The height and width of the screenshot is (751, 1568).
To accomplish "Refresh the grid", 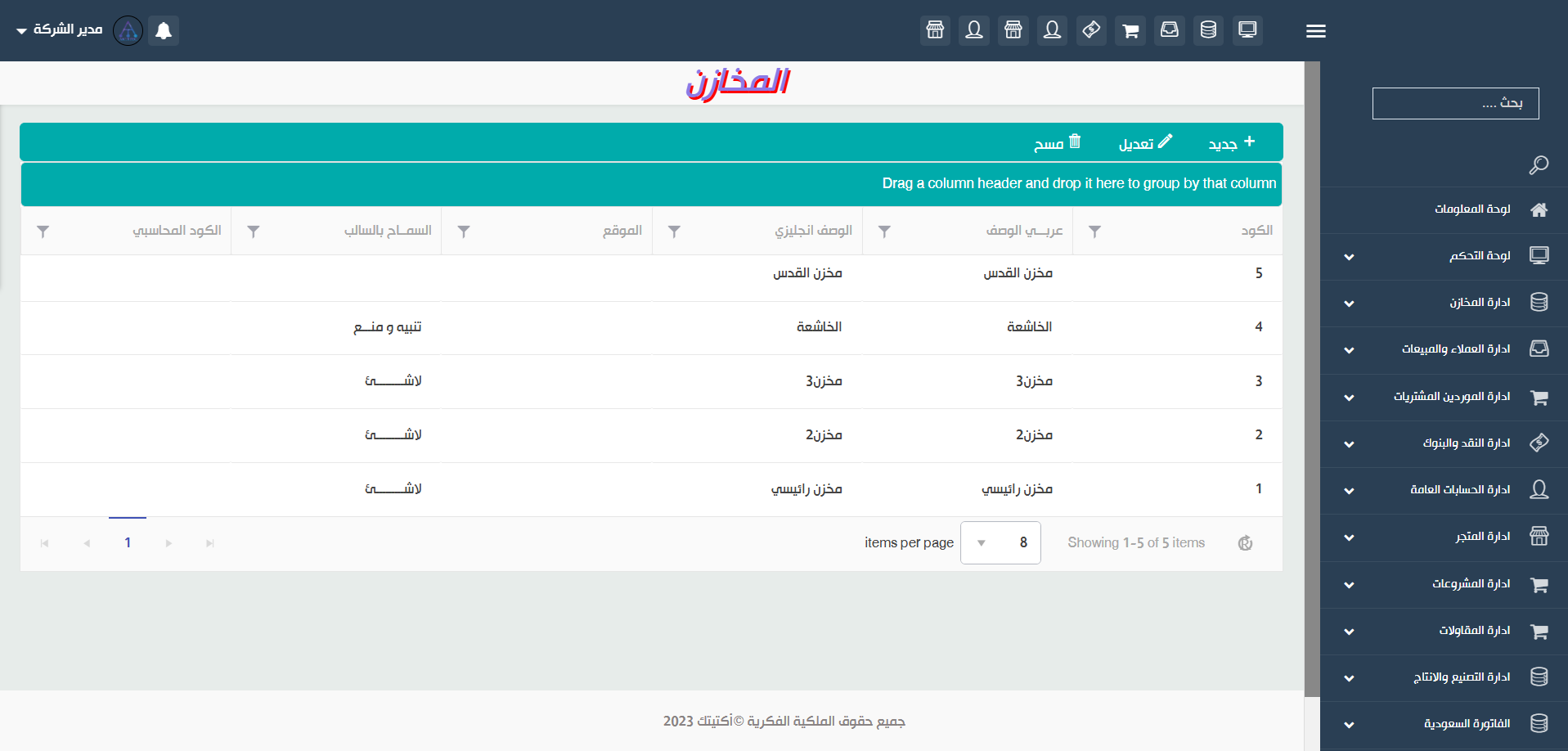I will click(x=1245, y=543).
